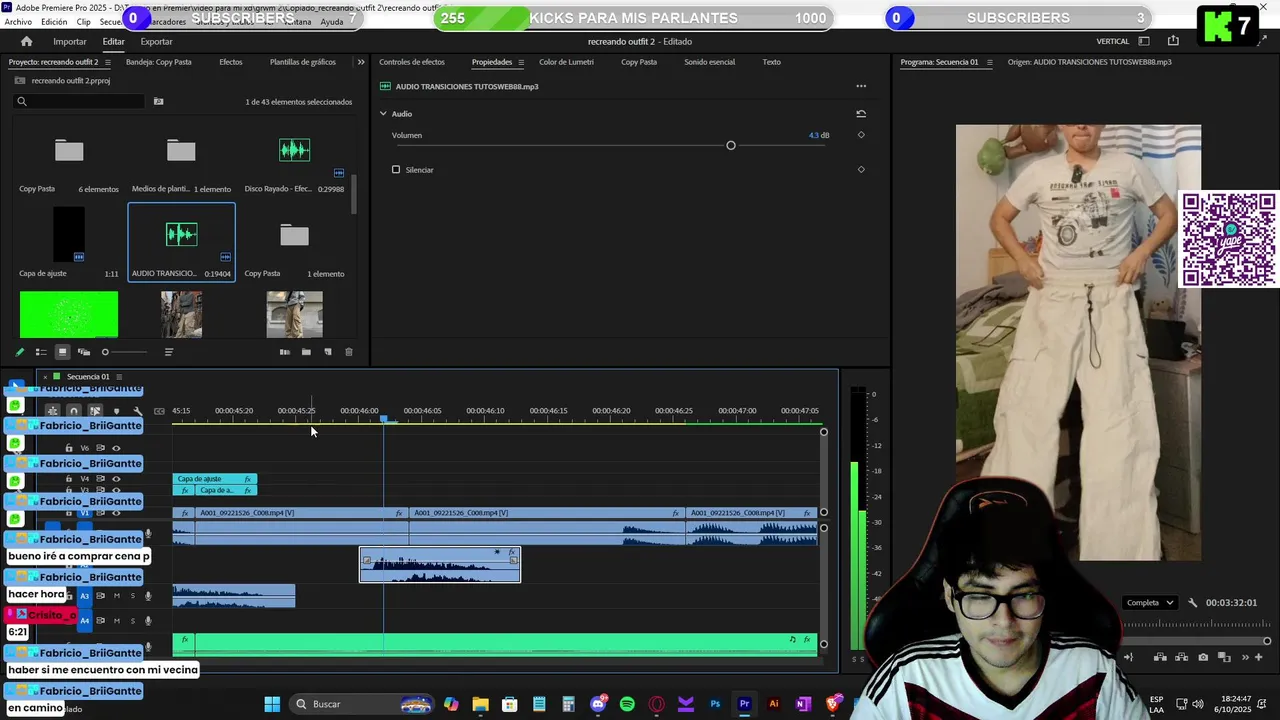Open timeline display settings wrench
This screenshot has width=1280, height=720.
pyautogui.click(x=138, y=411)
